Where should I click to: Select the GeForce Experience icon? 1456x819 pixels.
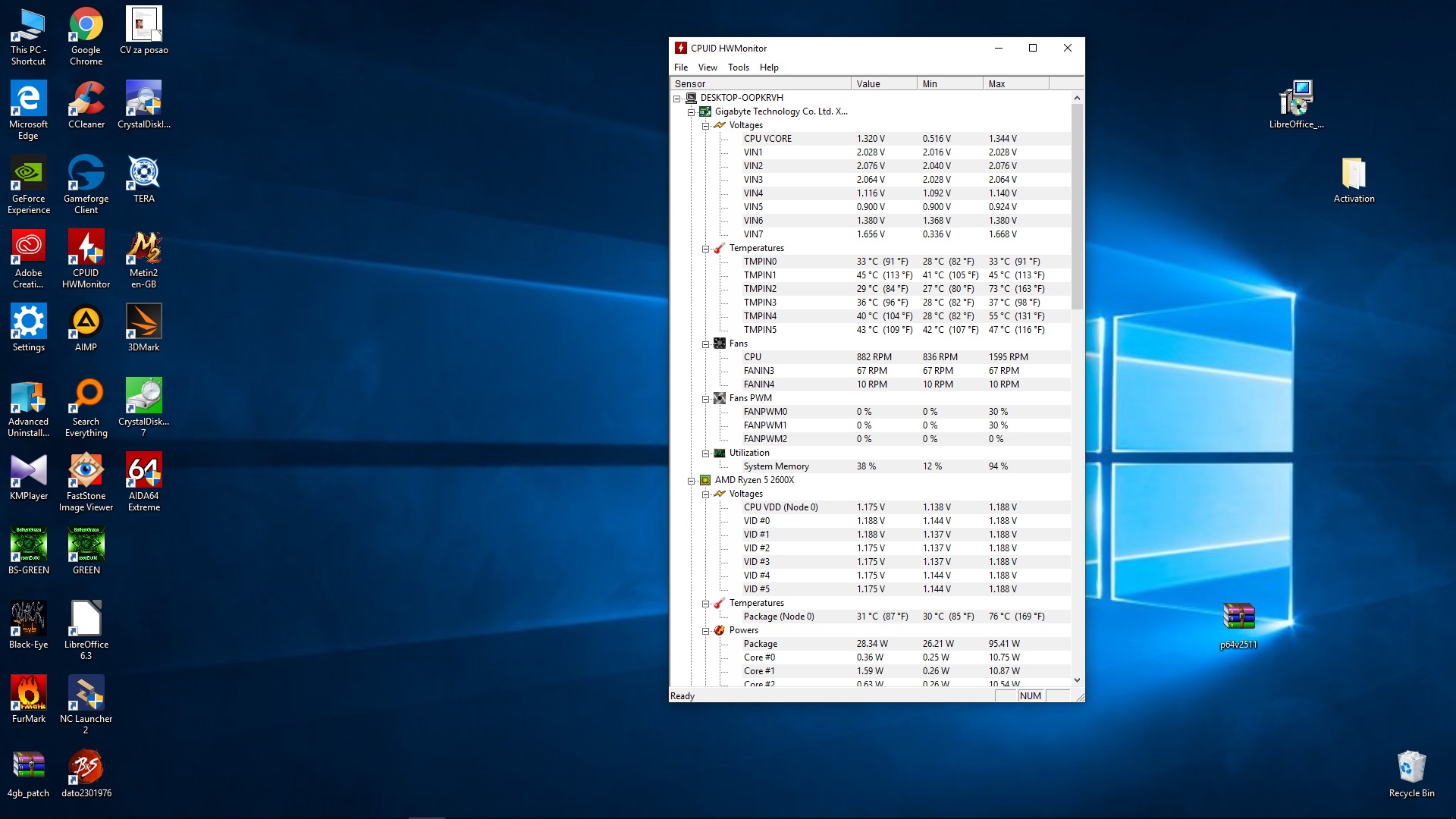coord(28,184)
